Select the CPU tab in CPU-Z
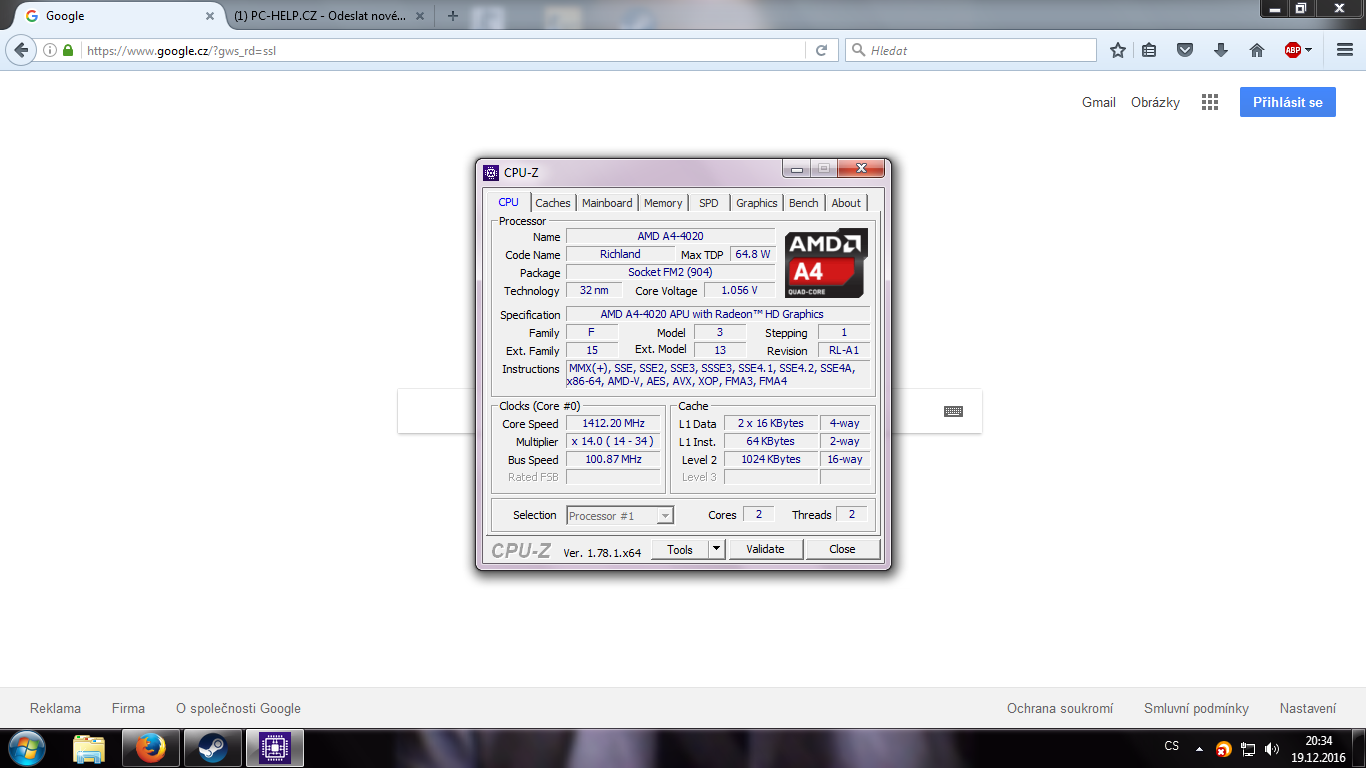This screenshot has width=1366, height=768. [x=509, y=202]
